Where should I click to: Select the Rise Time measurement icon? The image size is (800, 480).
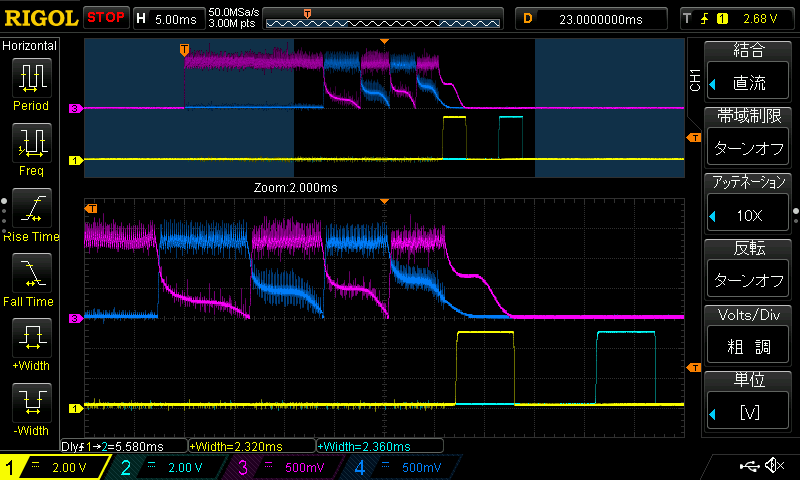coord(31,208)
